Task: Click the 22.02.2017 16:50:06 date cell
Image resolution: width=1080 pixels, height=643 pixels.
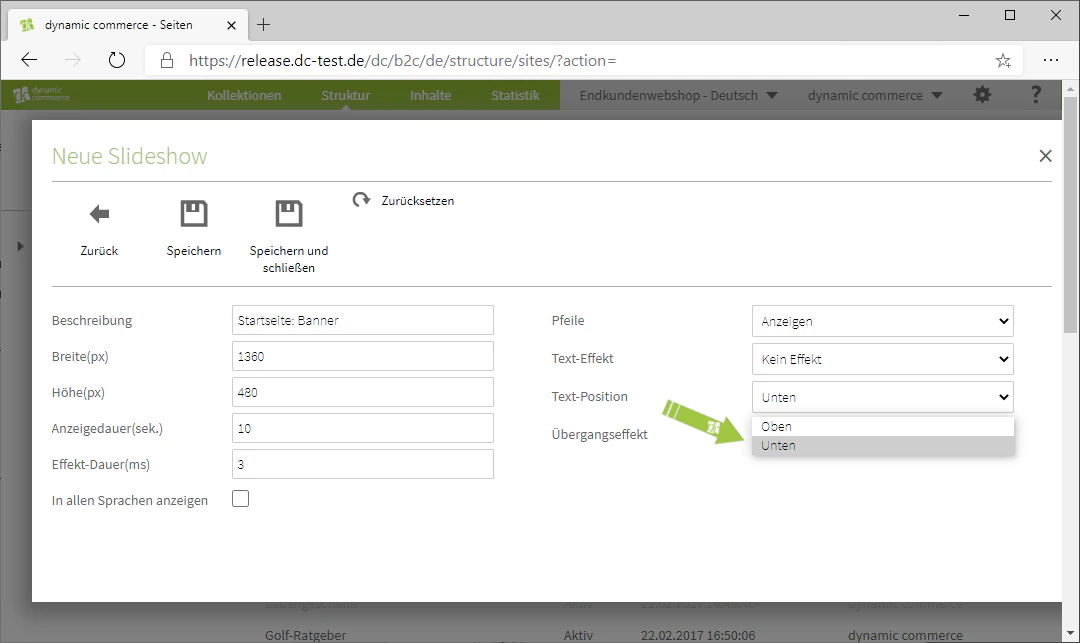Action: coord(698,635)
